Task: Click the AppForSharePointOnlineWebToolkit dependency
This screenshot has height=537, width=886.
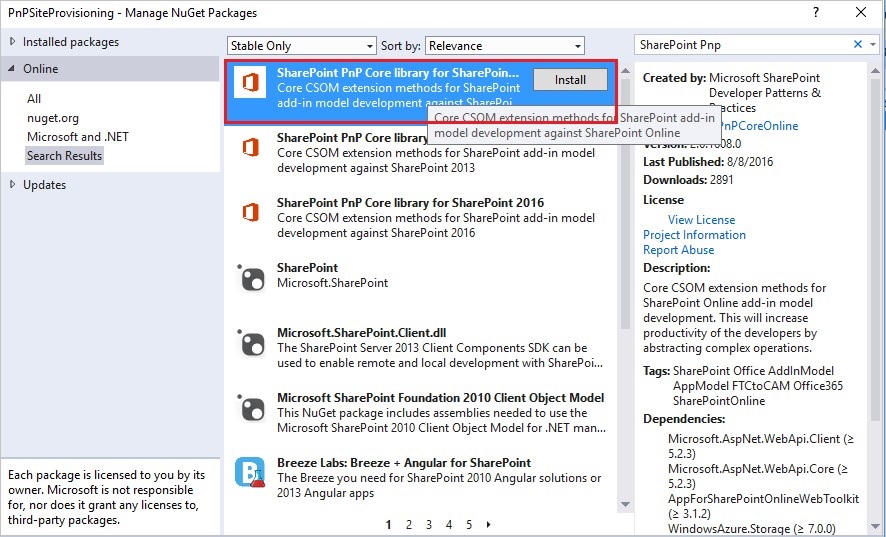Action: [763, 506]
